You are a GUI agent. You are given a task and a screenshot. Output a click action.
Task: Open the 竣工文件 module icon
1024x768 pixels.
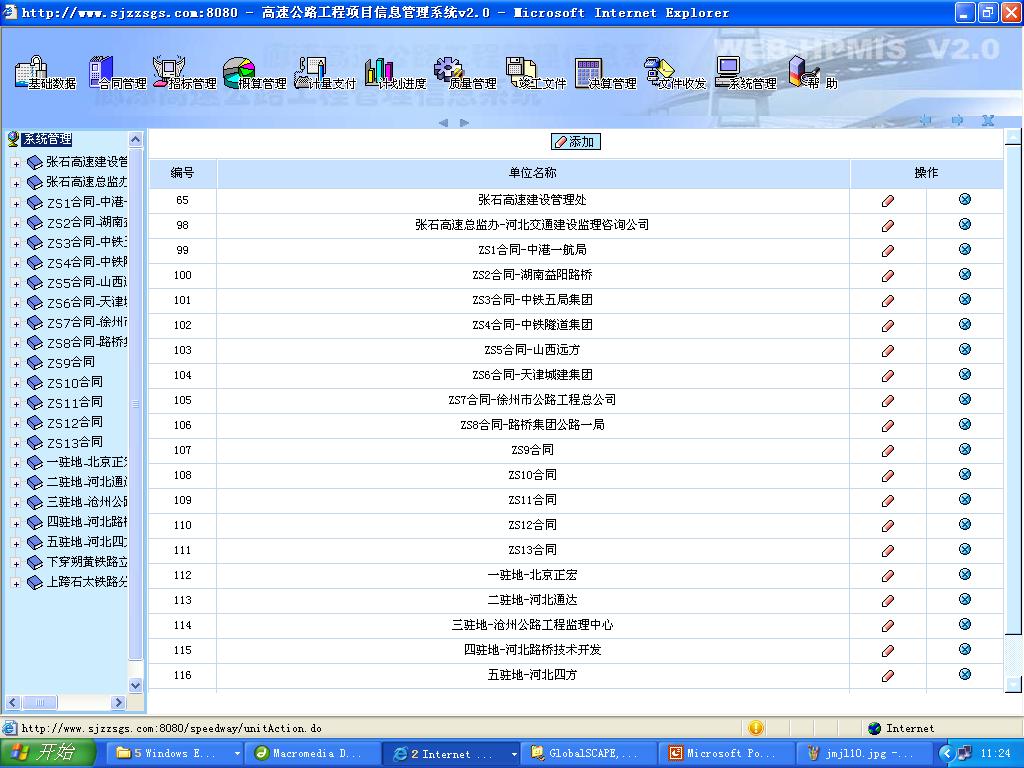point(536,73)
